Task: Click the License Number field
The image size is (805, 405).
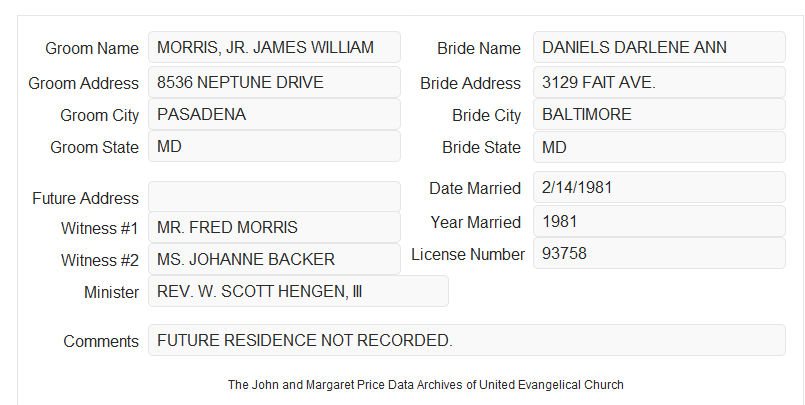Action: tap(659, 253)
